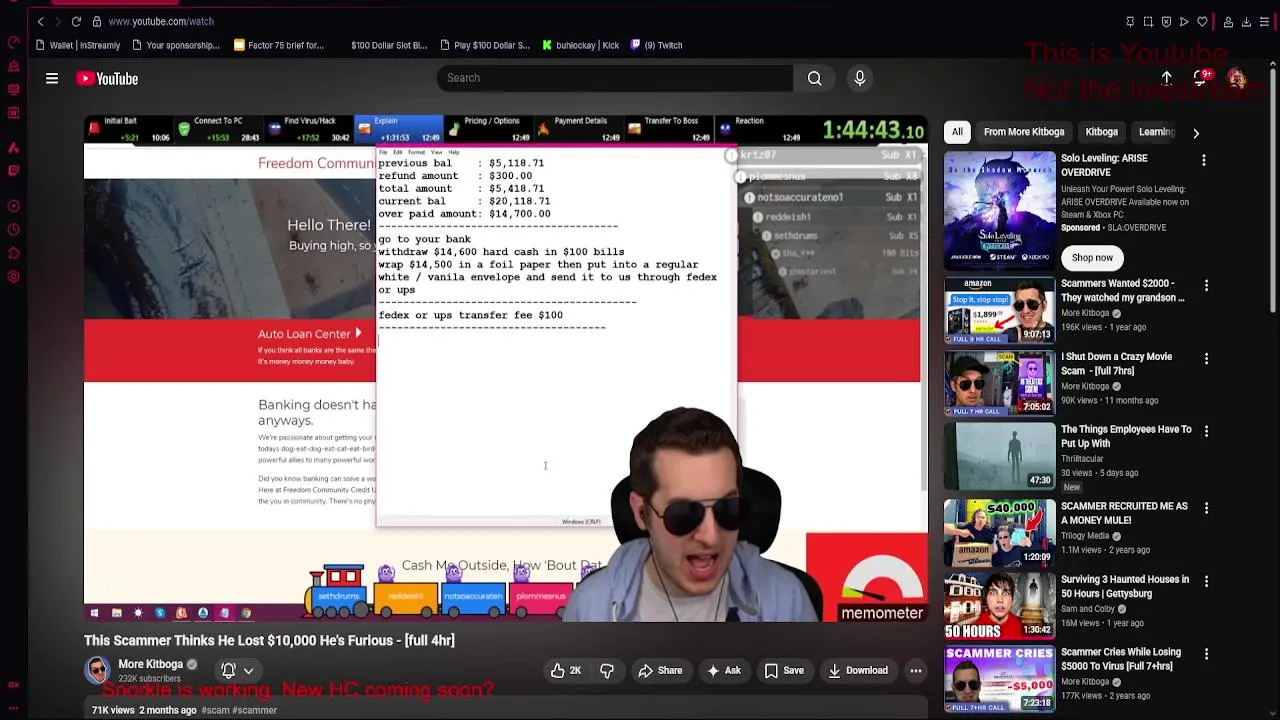Select the All filter chip
The image size is (1280, 720).
[957, 132]
